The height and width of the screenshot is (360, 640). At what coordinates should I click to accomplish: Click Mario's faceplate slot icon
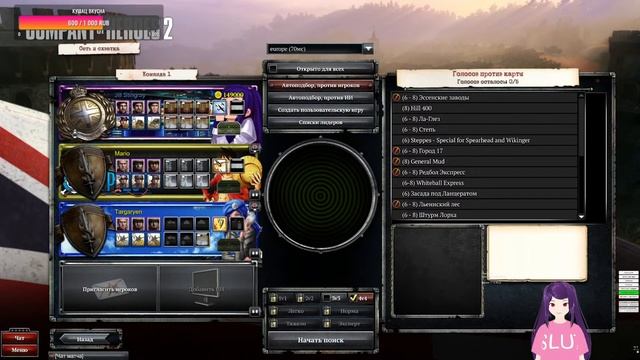[x=237, y=165]
